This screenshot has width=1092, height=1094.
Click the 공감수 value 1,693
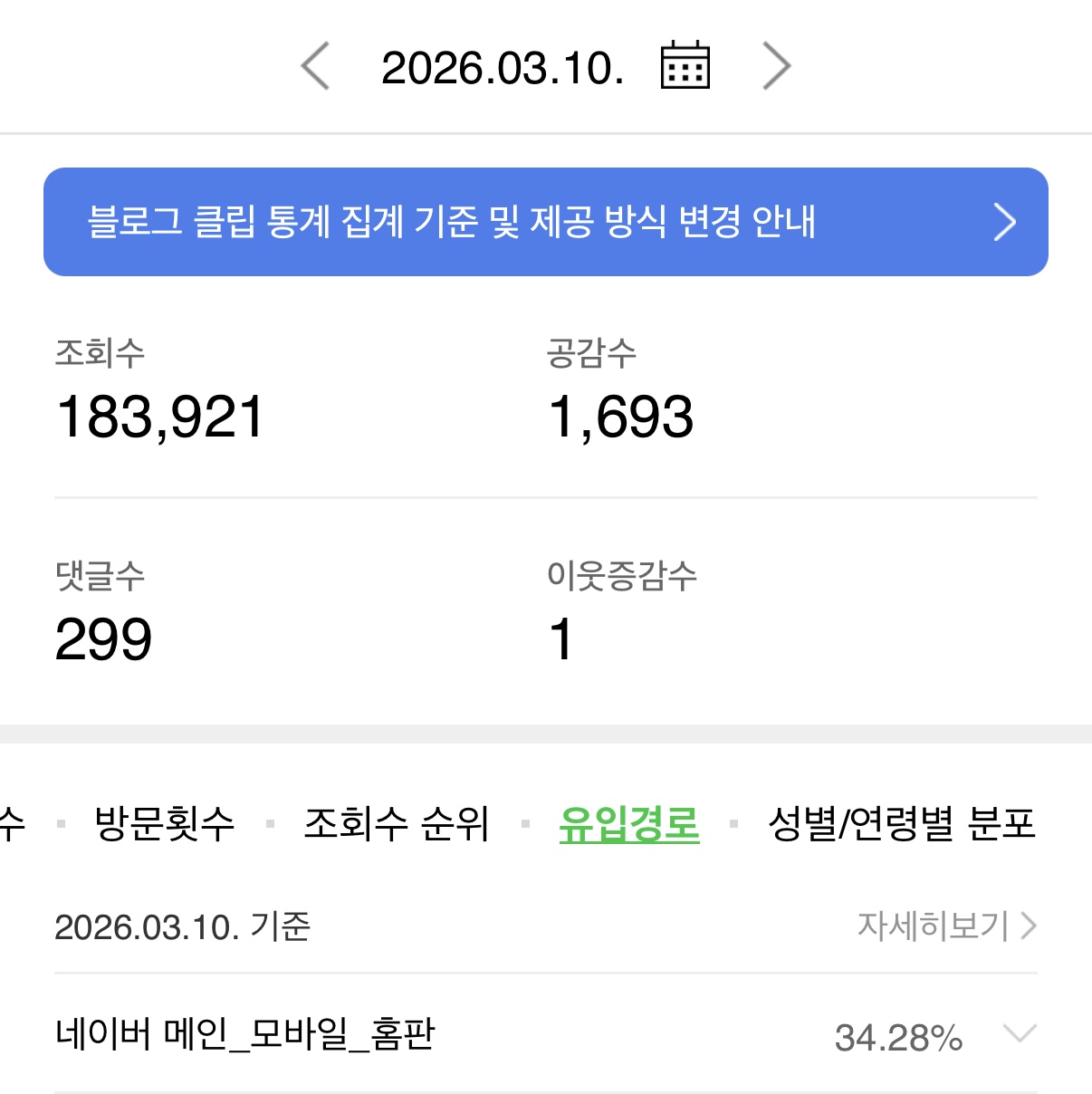[x=621, y=417]
